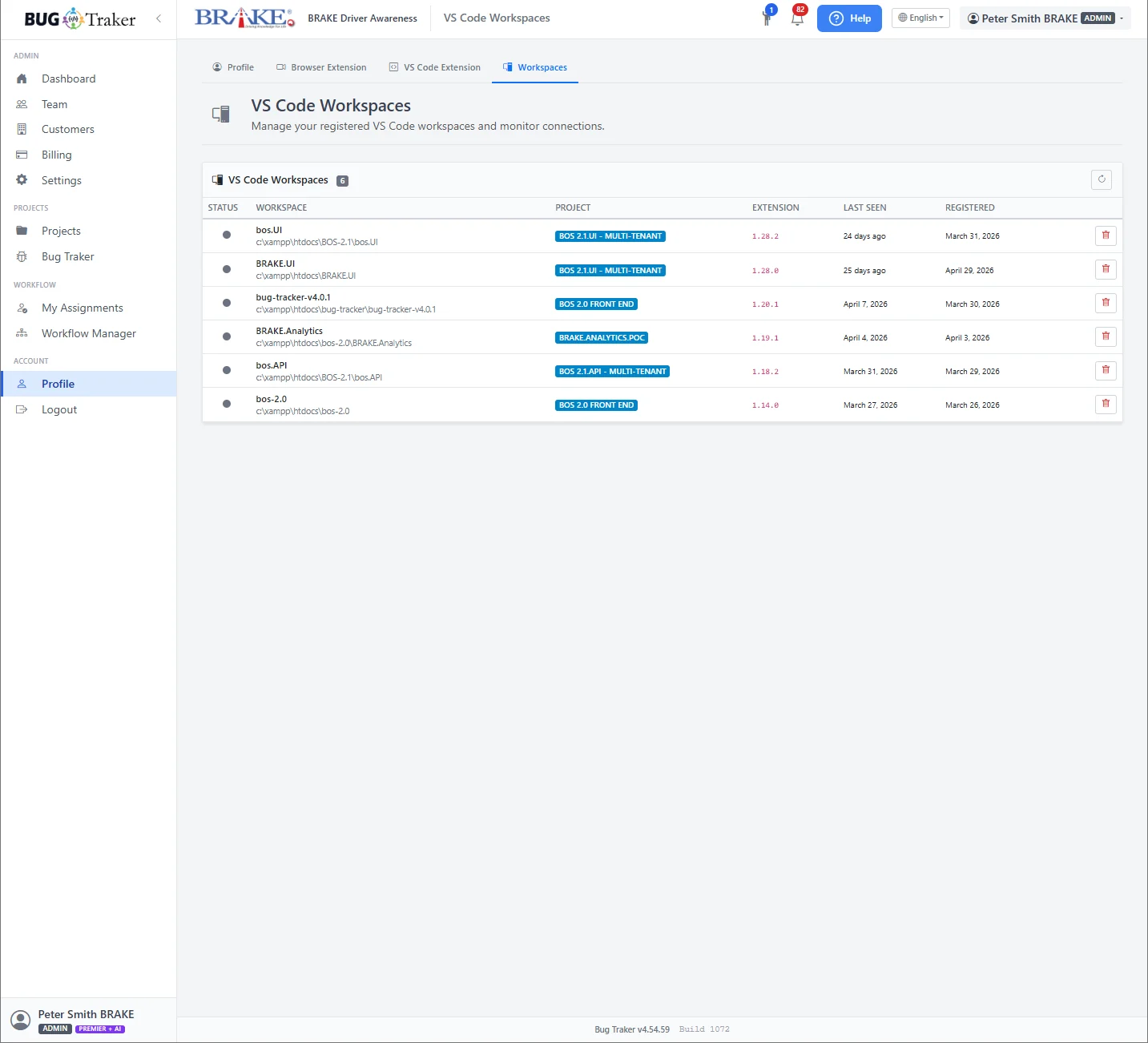This screenshot has width=1148, height=1043.
Task: Click the pin icon with badge 1
Action: [767, 18]
